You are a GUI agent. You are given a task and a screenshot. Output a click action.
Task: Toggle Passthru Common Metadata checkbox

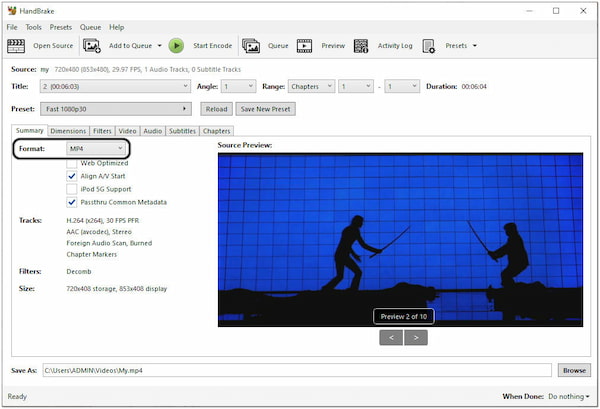click(x=71, y=201)
